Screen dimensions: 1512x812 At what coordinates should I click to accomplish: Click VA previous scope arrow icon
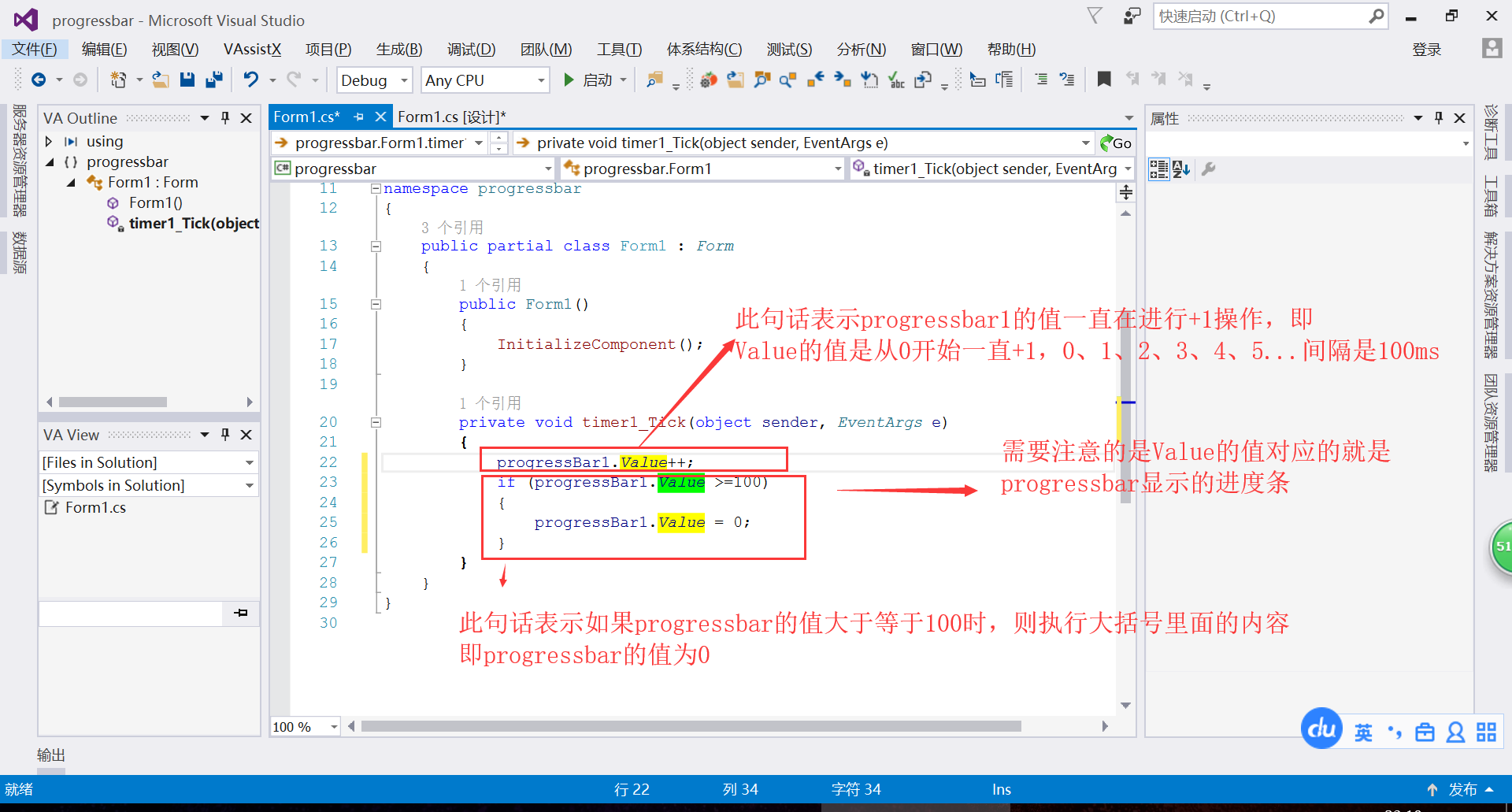[816, 80]
